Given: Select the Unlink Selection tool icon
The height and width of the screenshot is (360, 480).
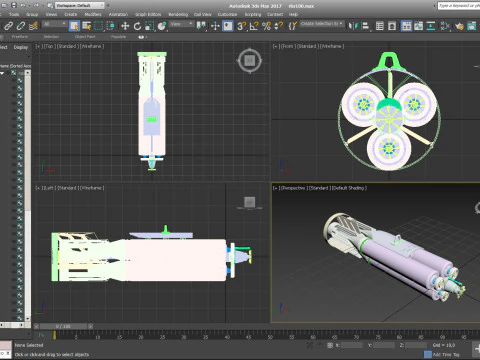Looking at the screenshot, I should point(21,26).
